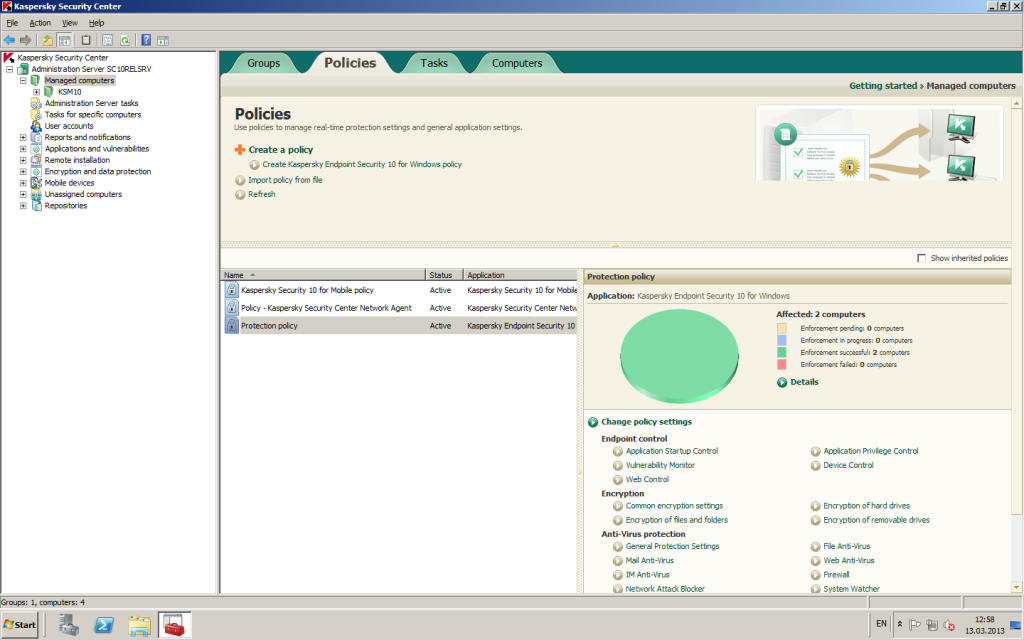Open the Application Startup Control settings link
Screen dimensions: 1024x640
click(x=672, y=451)
